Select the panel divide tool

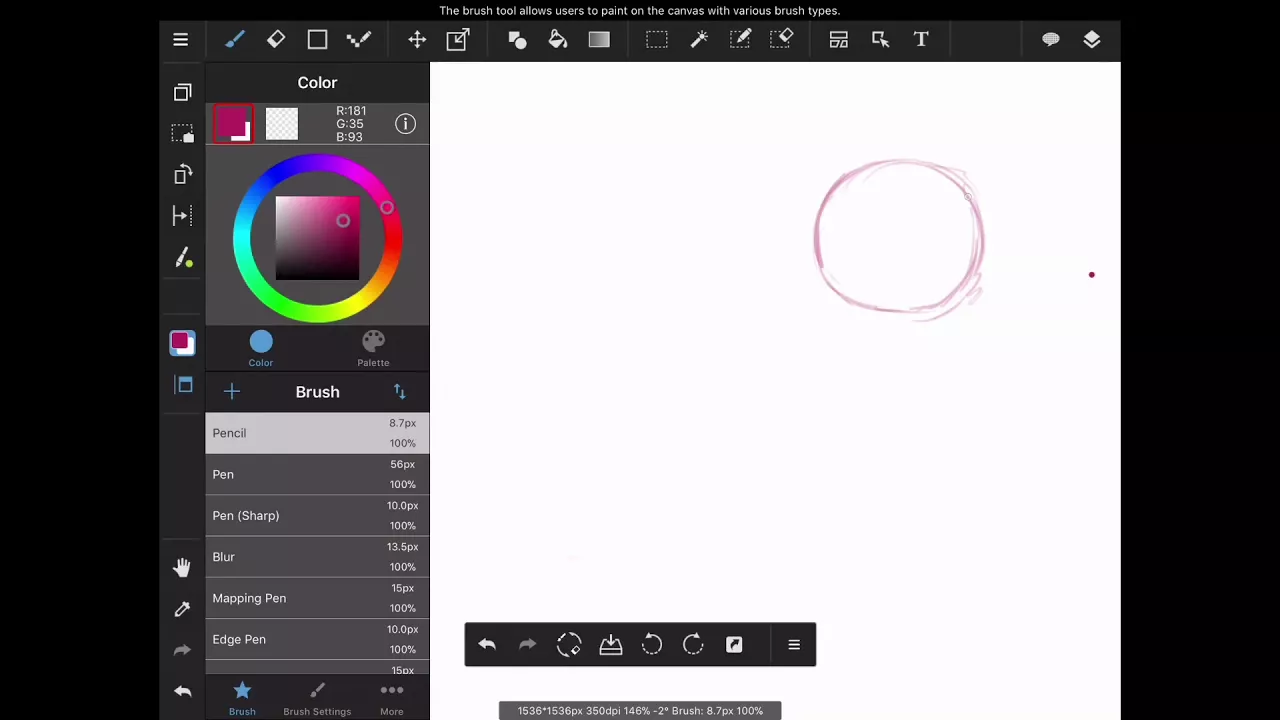click(839, 40)
